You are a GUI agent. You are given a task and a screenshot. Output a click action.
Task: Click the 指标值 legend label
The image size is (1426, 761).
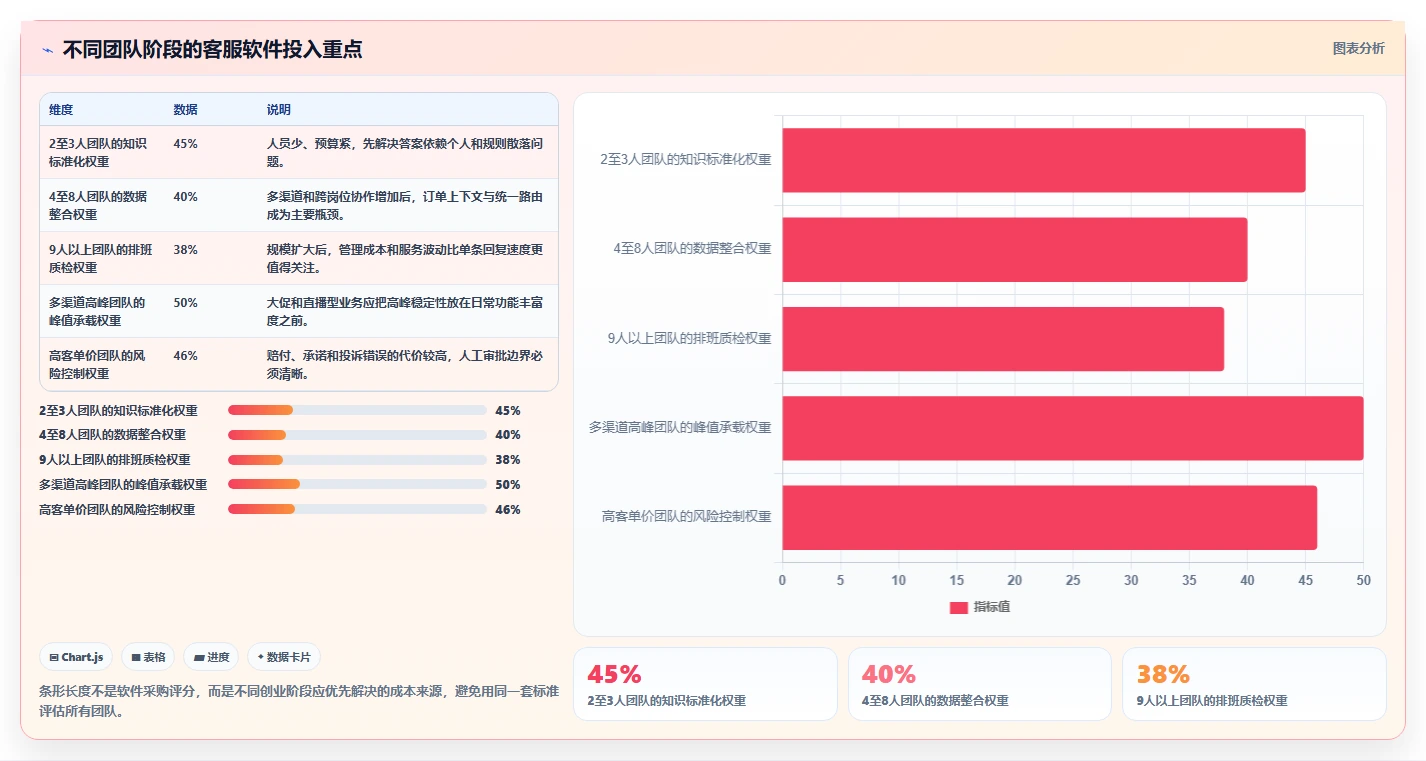click(x=992, y=607)
